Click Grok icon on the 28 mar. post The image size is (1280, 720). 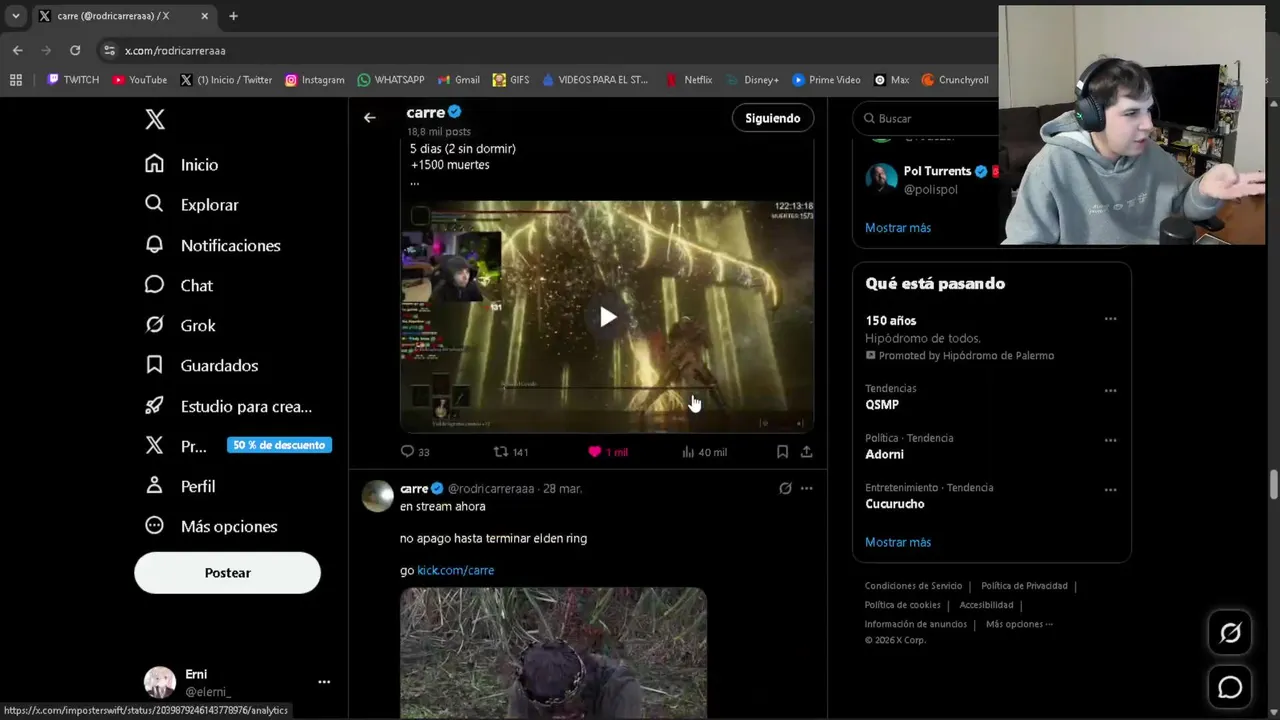pyautogui.click(x=785, y=488)
